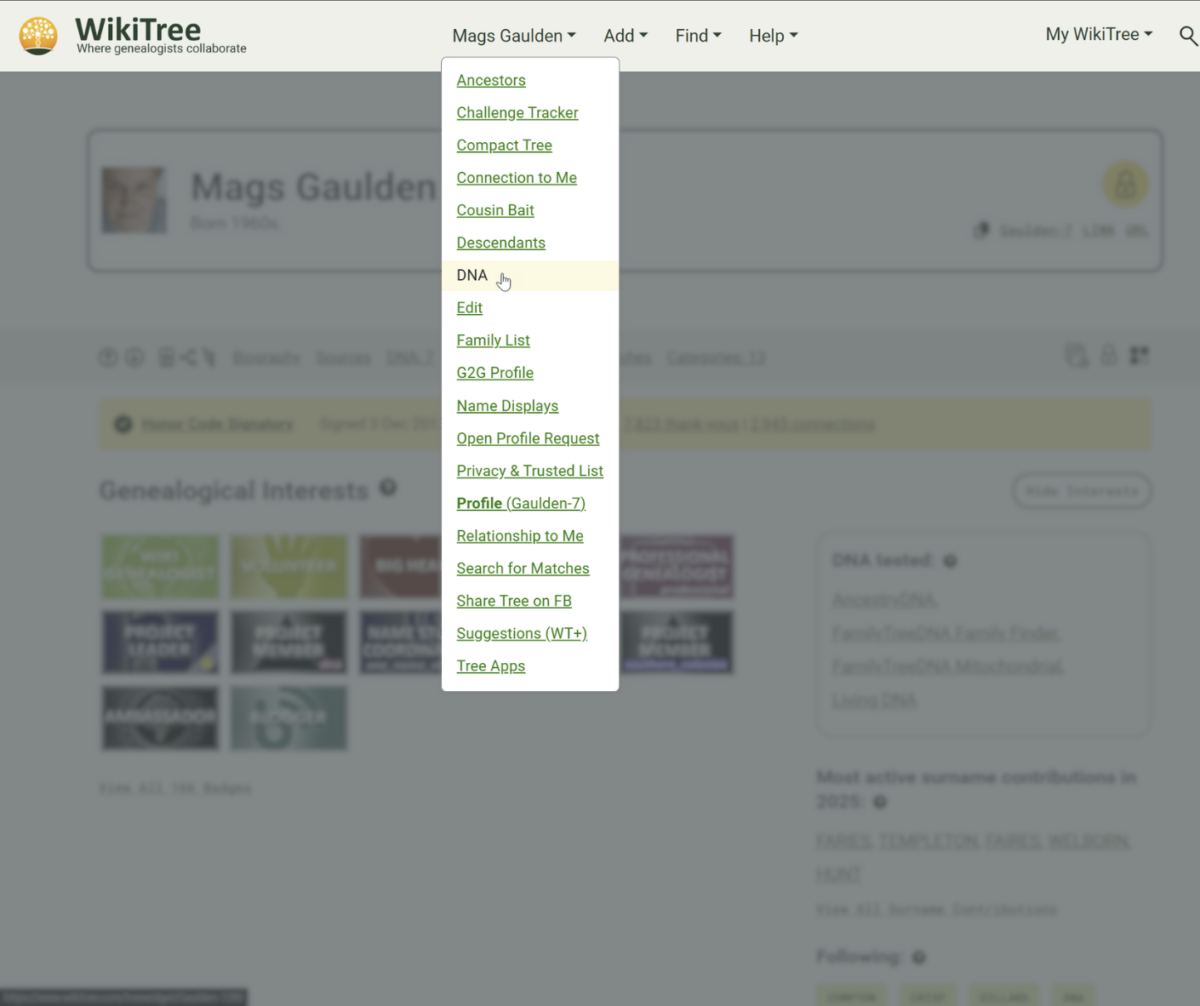Open Cousin Bait from the menu

[x=495, y=210]
